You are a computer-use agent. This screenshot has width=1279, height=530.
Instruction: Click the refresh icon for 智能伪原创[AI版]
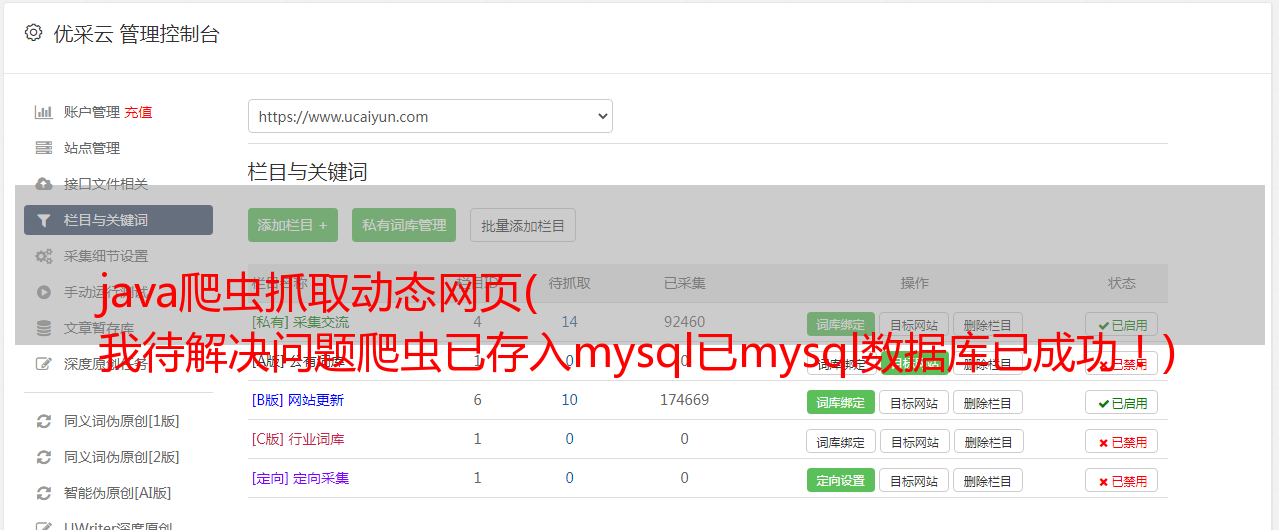click(x=43, y=493)
